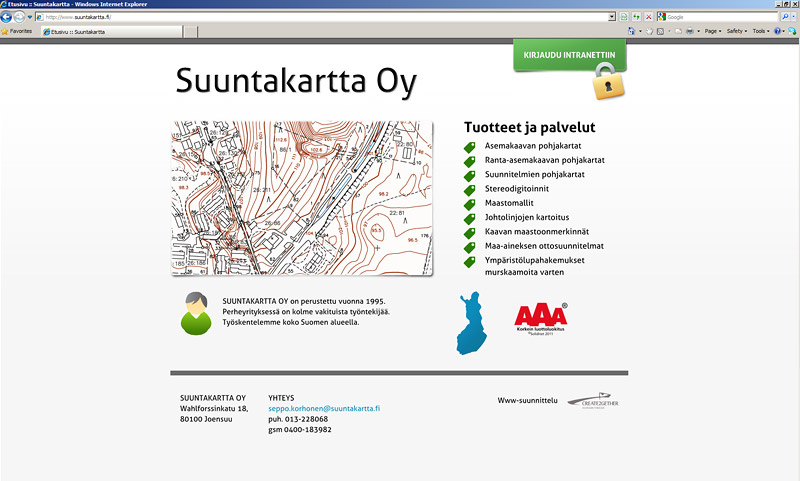Click the person avatar icon in green shirt
800x481 pixels.
[x=196, y=313]
